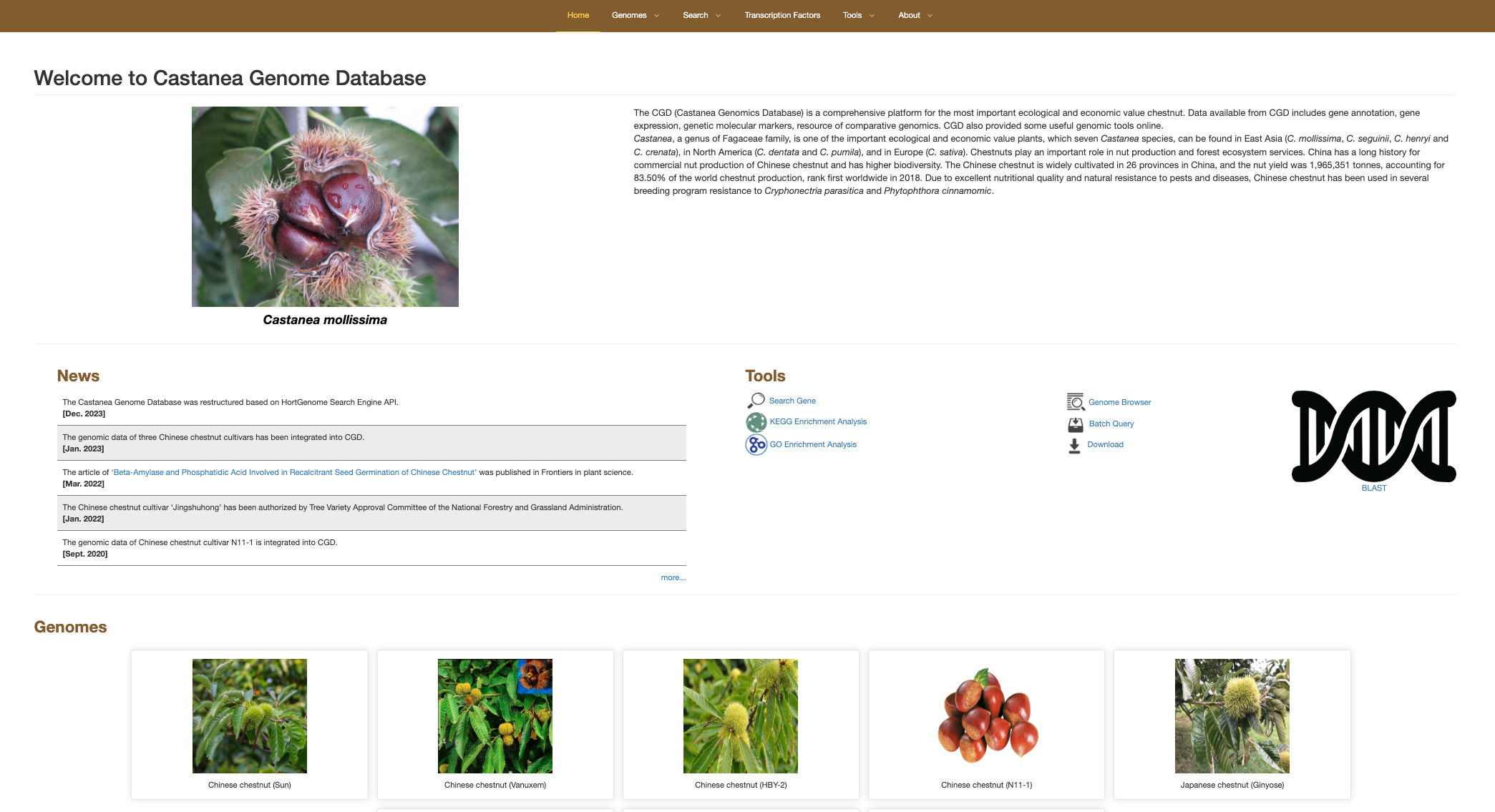Open the Search dropdown in navbar

click(x=702, y=16)
